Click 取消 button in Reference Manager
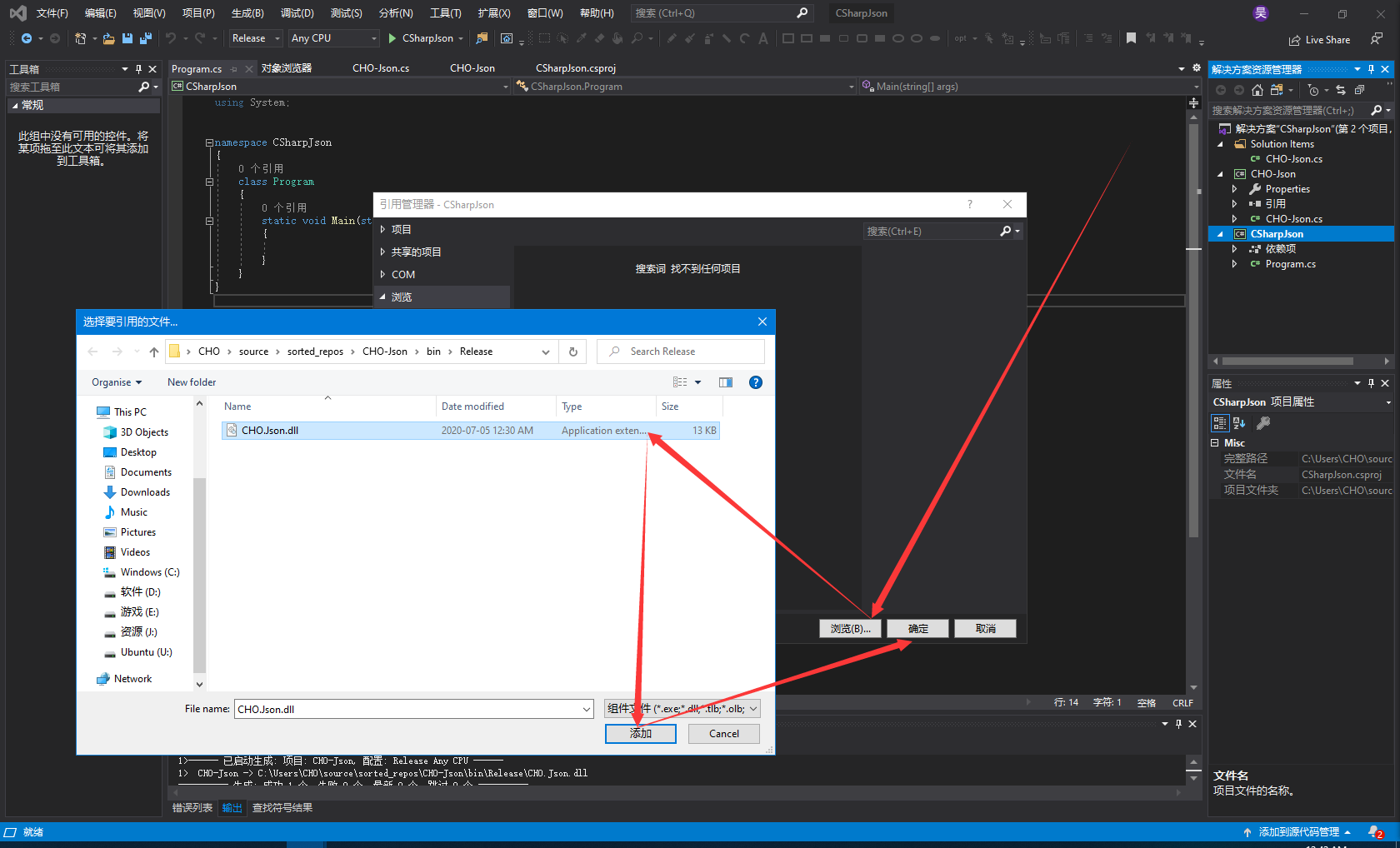 [985, 629]
